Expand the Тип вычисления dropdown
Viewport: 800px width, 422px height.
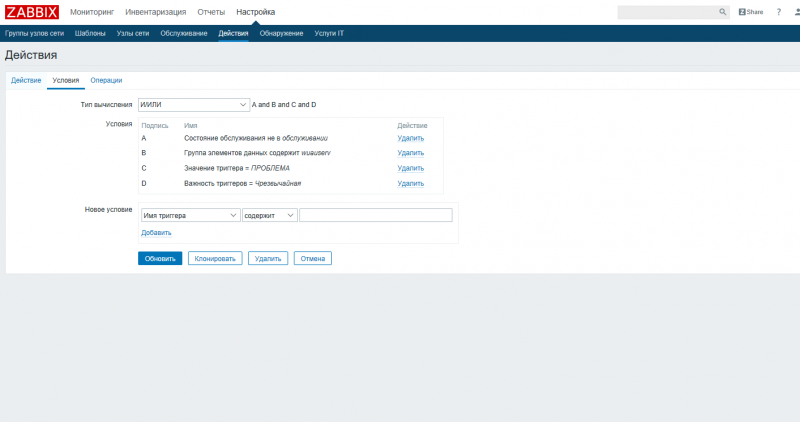coord(194,105)
